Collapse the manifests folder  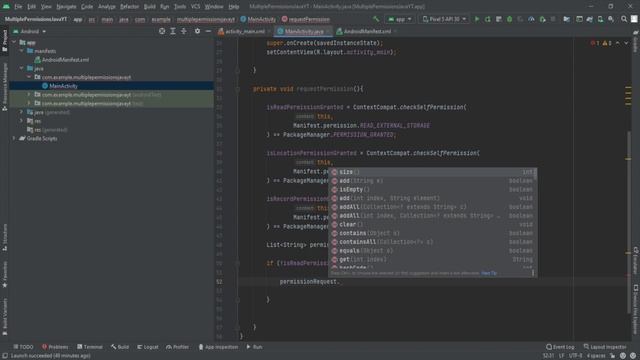[x=21, y=51]
